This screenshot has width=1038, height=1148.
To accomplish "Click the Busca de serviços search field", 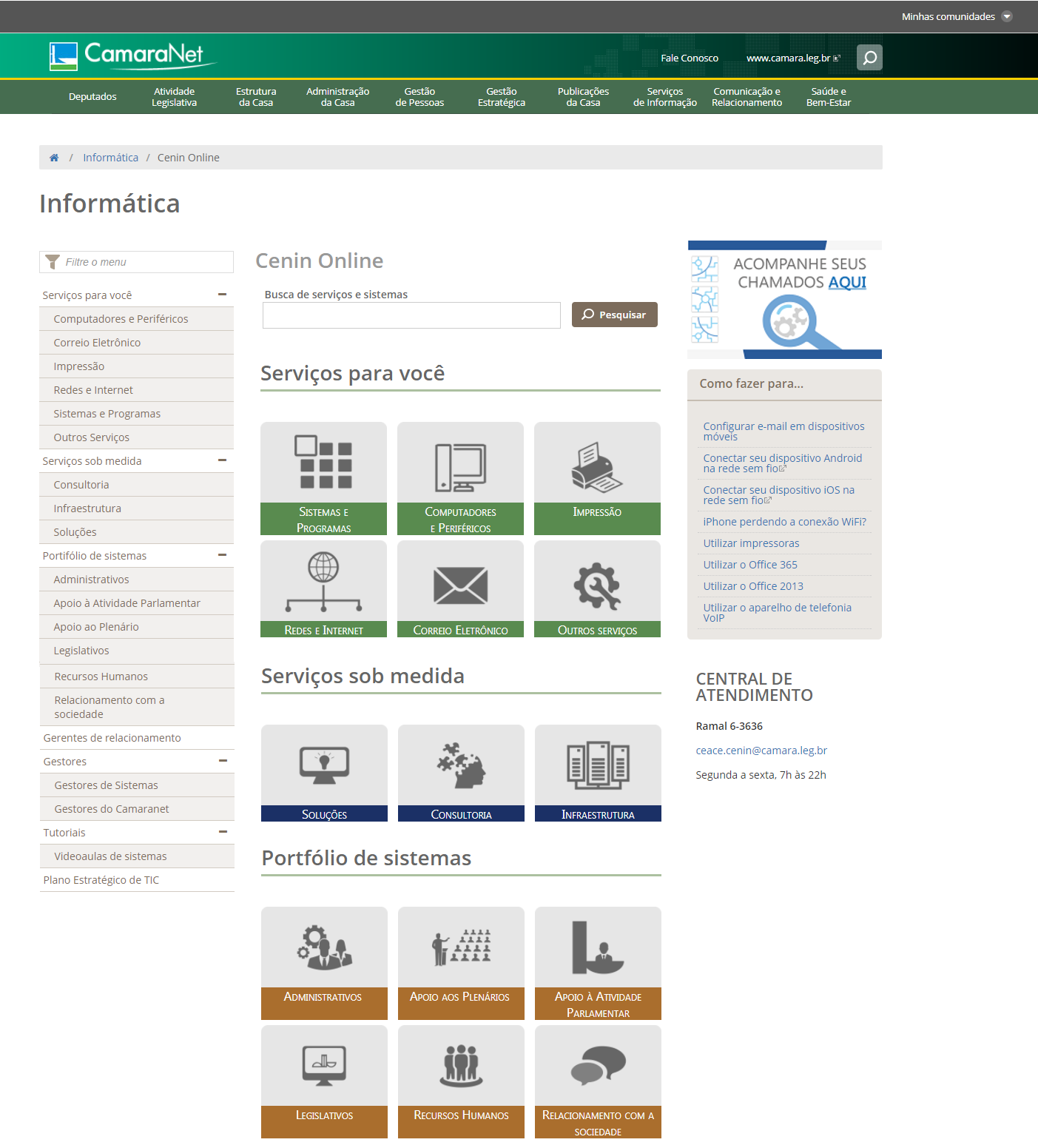I will pos(411,315).
